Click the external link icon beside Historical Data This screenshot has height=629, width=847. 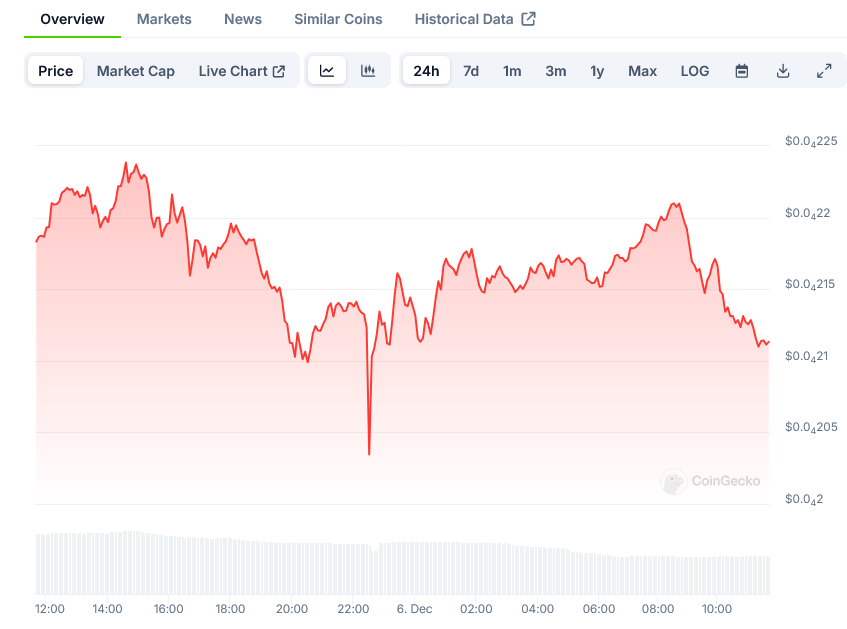(529, 19)
